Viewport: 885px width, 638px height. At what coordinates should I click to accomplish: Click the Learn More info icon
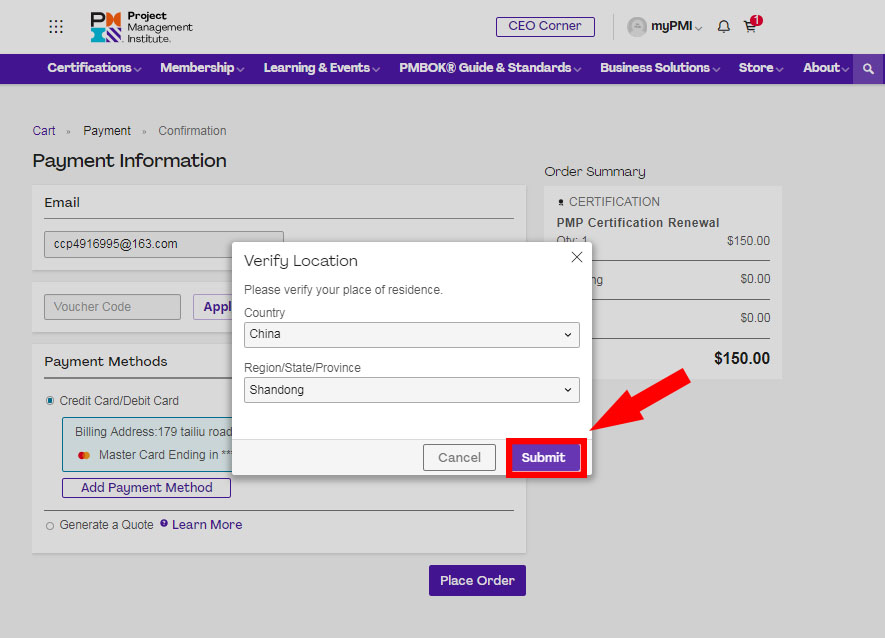tap(164, 523)
